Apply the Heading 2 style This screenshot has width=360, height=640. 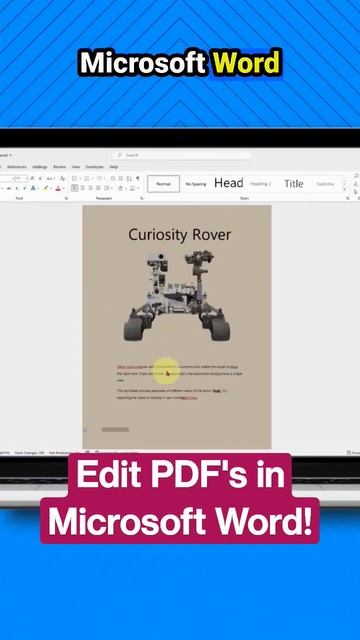tap(260, 184)
